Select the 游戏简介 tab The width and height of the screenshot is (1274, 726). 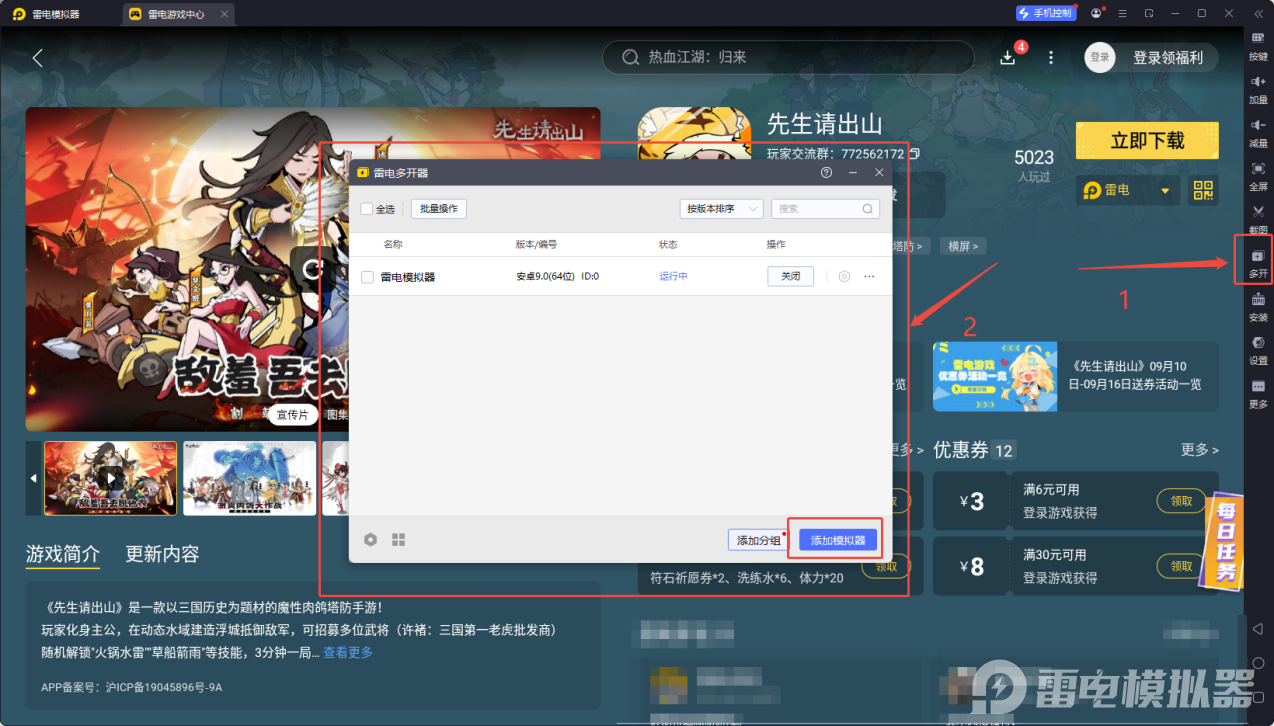pos(63,553)
